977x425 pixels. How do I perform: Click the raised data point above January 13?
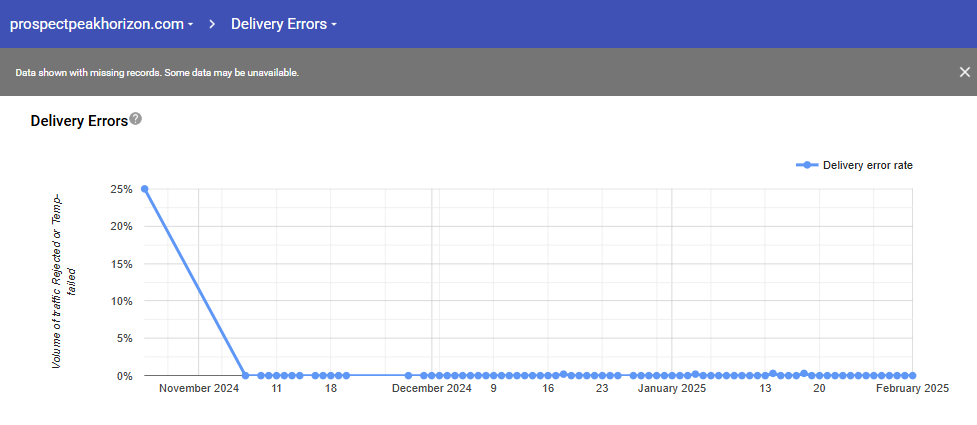point(772,373)
